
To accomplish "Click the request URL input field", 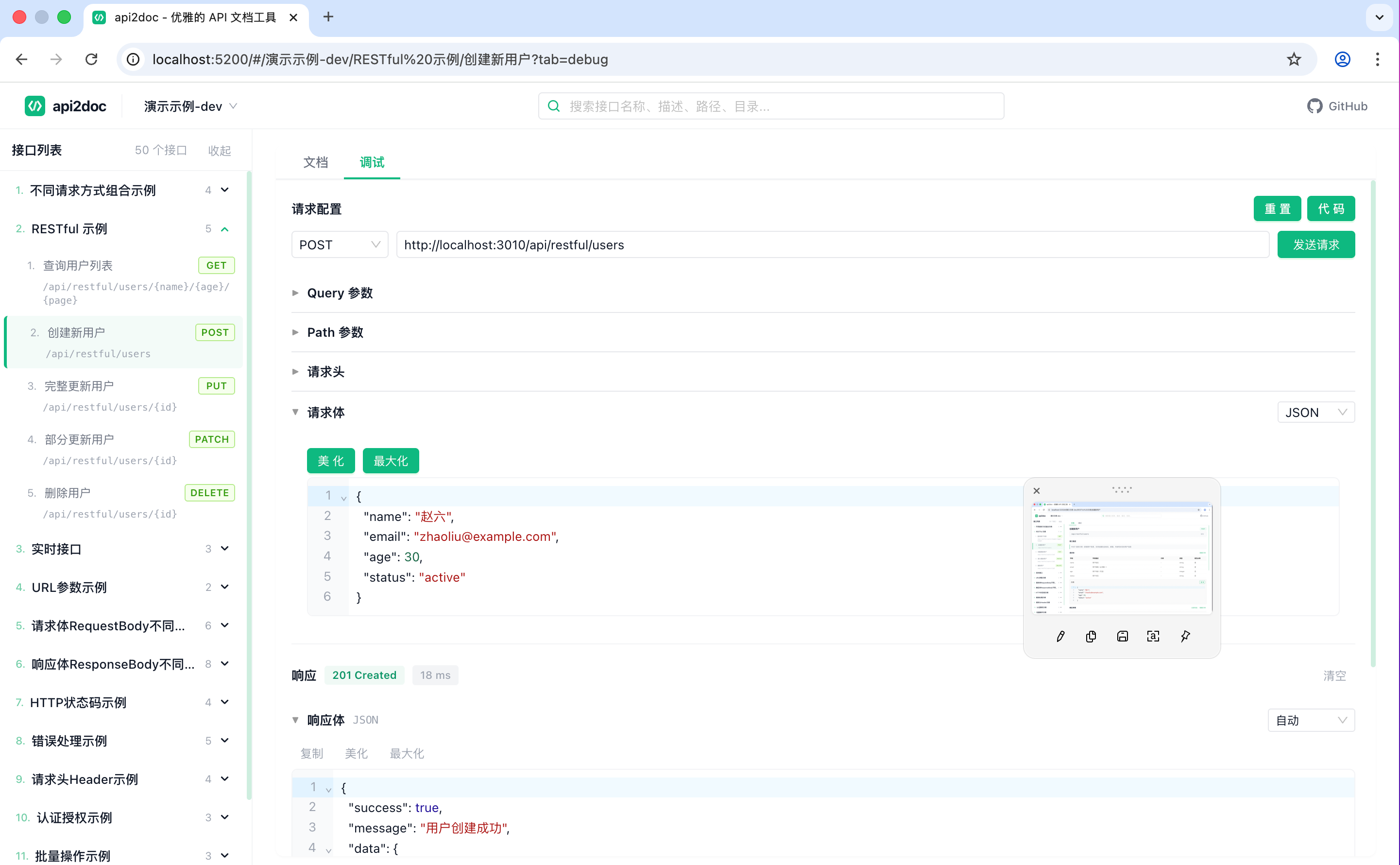I will [x=833, y=244].
